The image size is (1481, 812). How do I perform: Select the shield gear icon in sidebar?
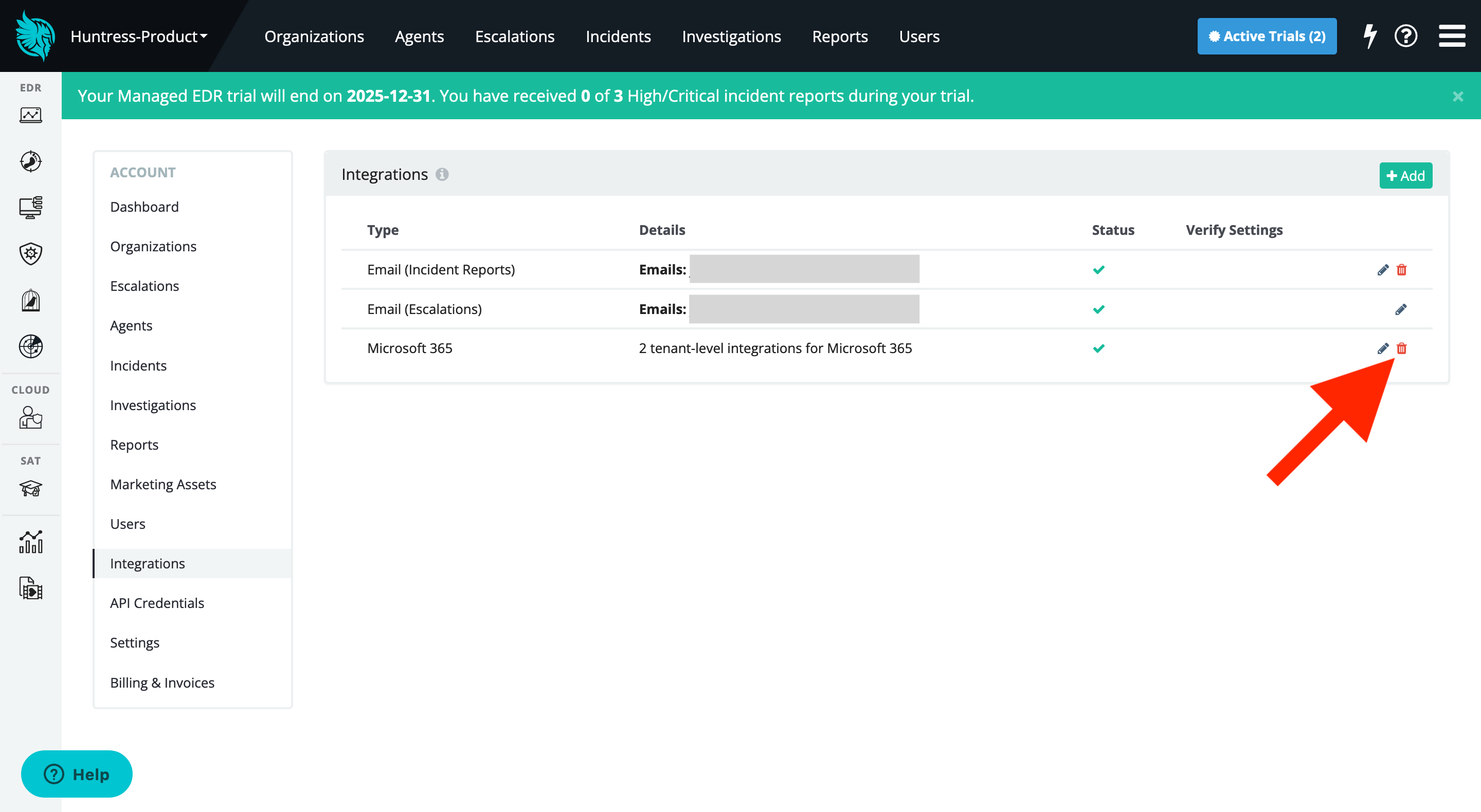click(30, 253)
